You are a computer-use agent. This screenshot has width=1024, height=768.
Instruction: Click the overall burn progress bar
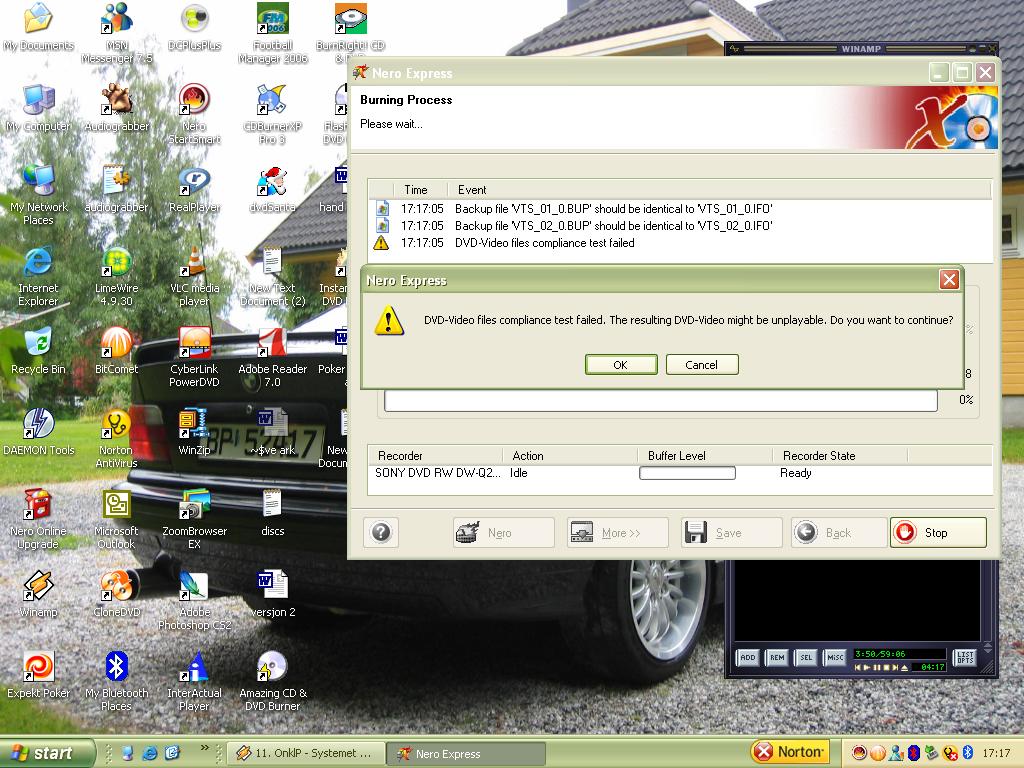pos(660,400)
